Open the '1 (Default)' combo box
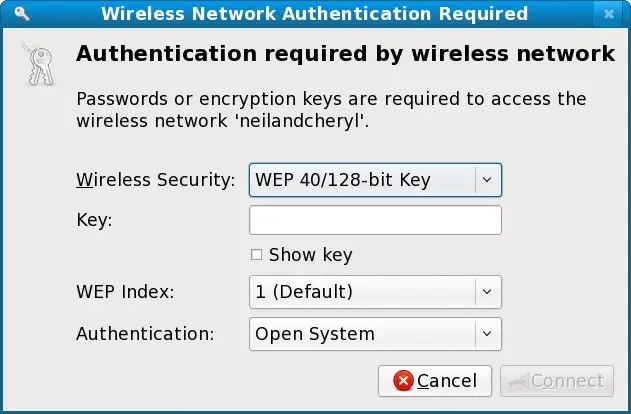This screenshot has height=414, width=631. tap(361, 292)
